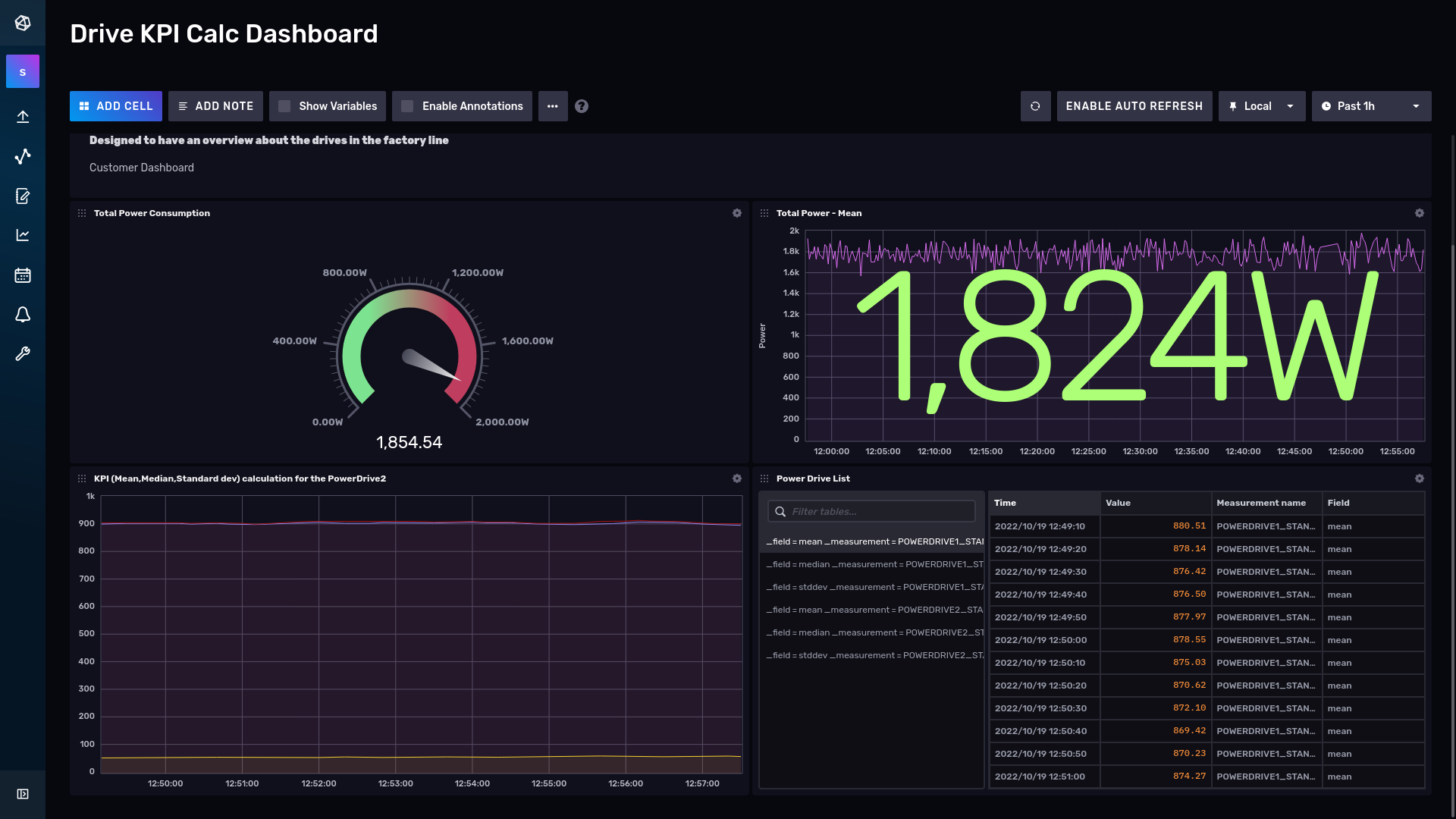
Task: Open the Settings page
Action: [23, 353]
